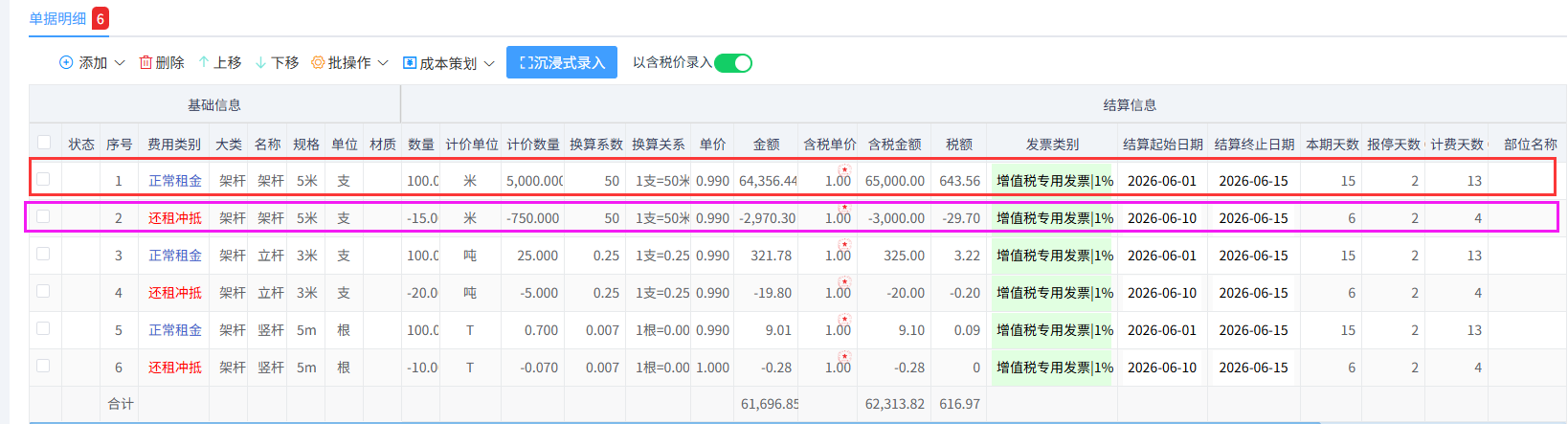Click row 1 结算起始日期 2026-06-01 cell
1568x424 pixels.
(x=1162, y=180)
